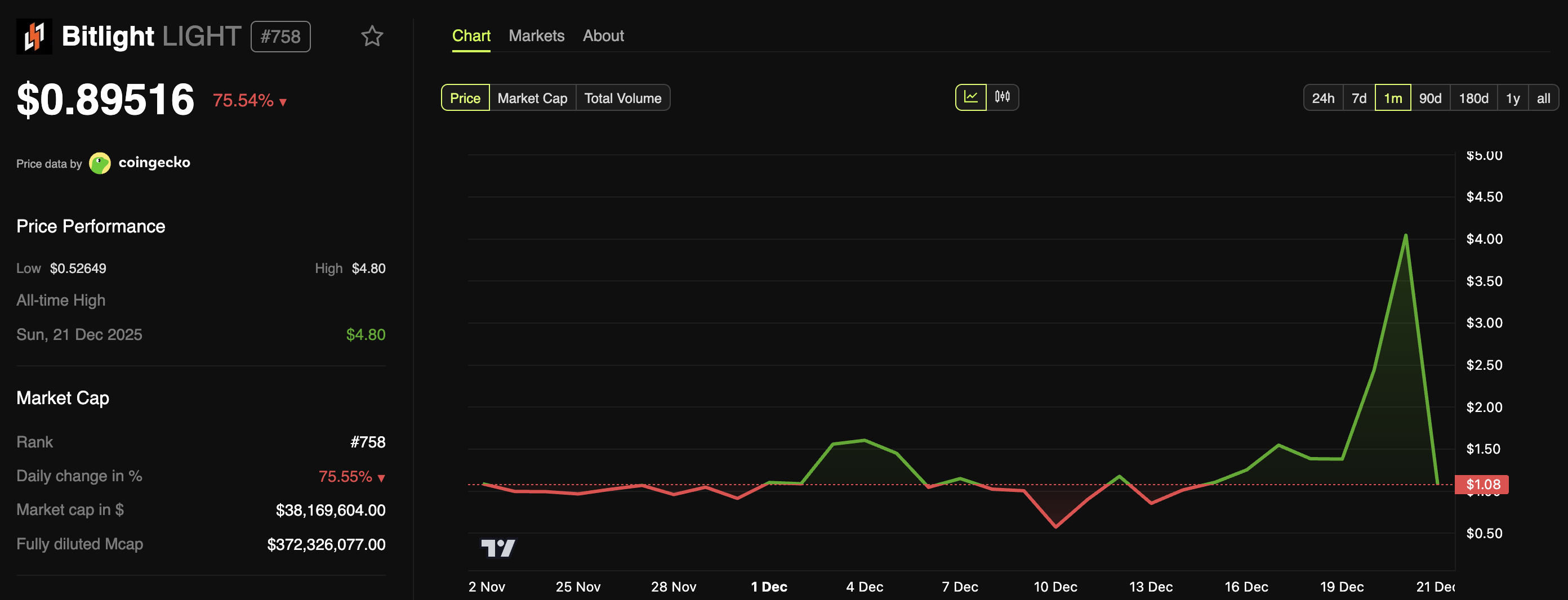Click the CoinGecko gecko icon
1568x600 pixels.
coord(99,163)
